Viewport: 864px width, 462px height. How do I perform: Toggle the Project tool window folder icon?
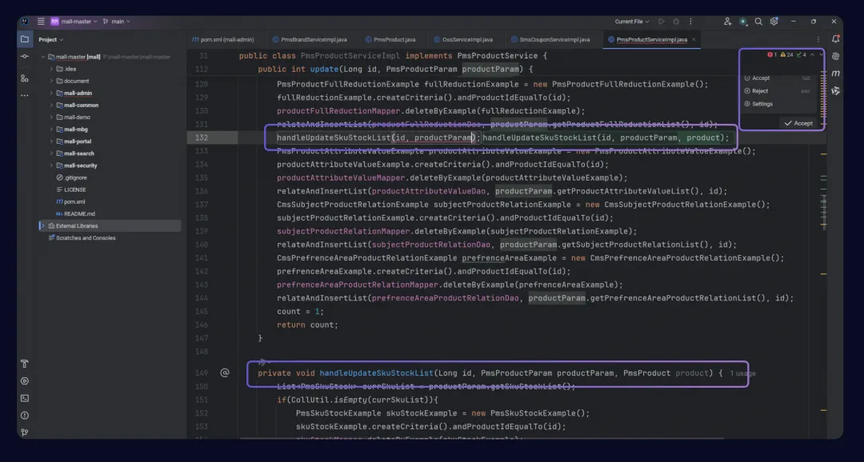point(24,39)
